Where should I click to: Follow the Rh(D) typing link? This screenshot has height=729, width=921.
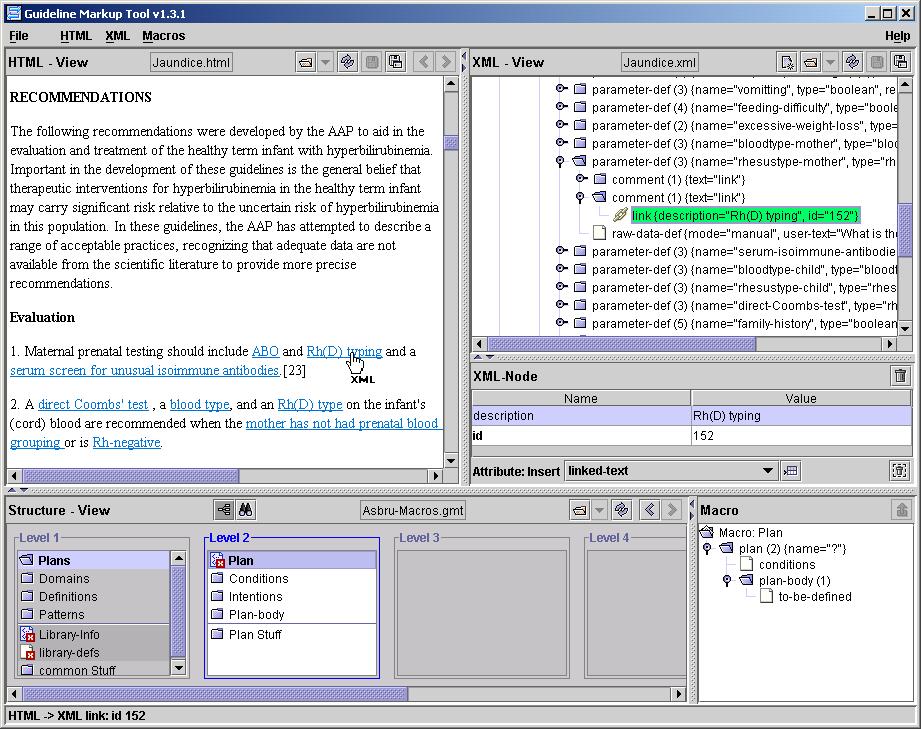pyautogui.click(x=344, y=351)
